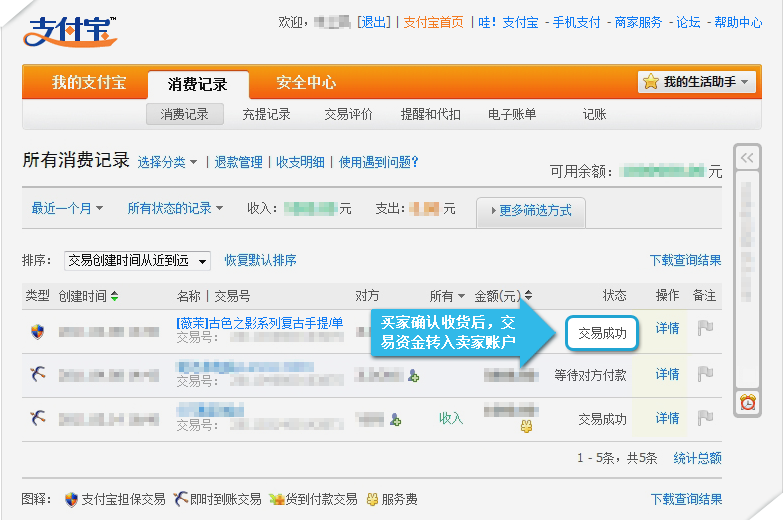
Task: Sort by 金额(元) using the column arrow icon
Action: coord(528,296)
